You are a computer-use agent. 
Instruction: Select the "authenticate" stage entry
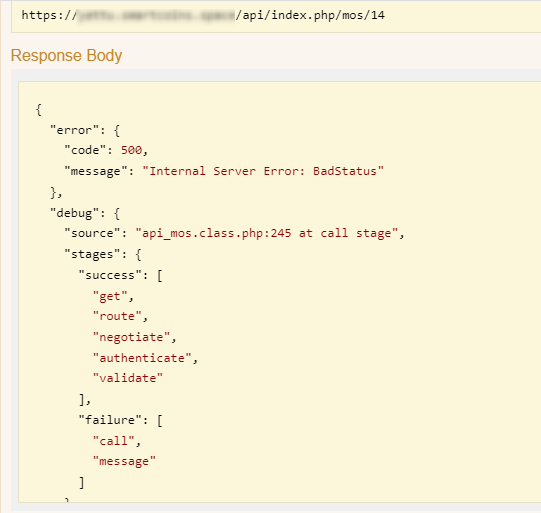point(142,358)
